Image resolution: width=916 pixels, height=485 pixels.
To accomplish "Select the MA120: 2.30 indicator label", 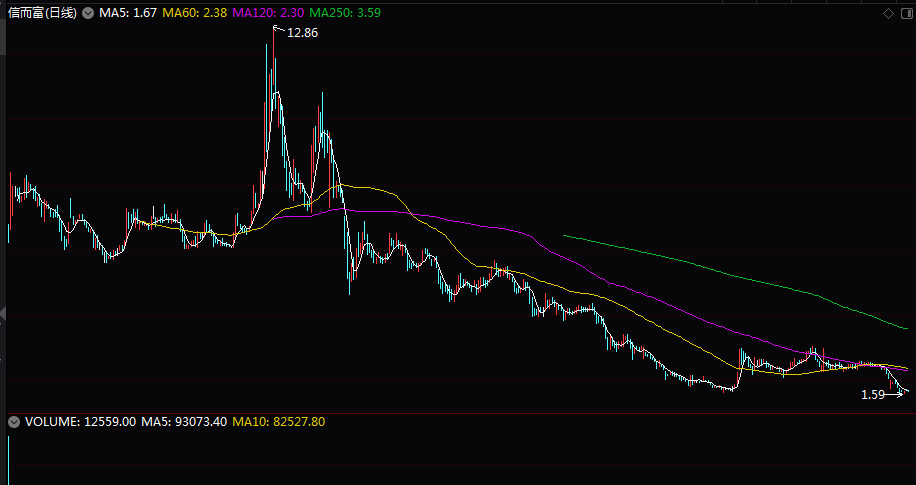I will point(268,13).
